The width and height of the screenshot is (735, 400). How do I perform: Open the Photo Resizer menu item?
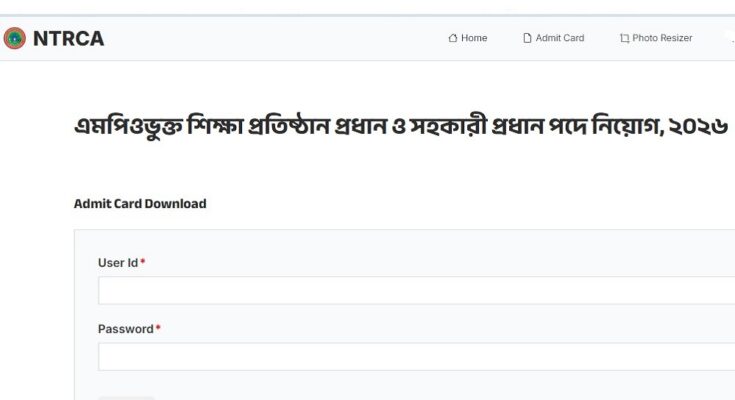(662, 38)
